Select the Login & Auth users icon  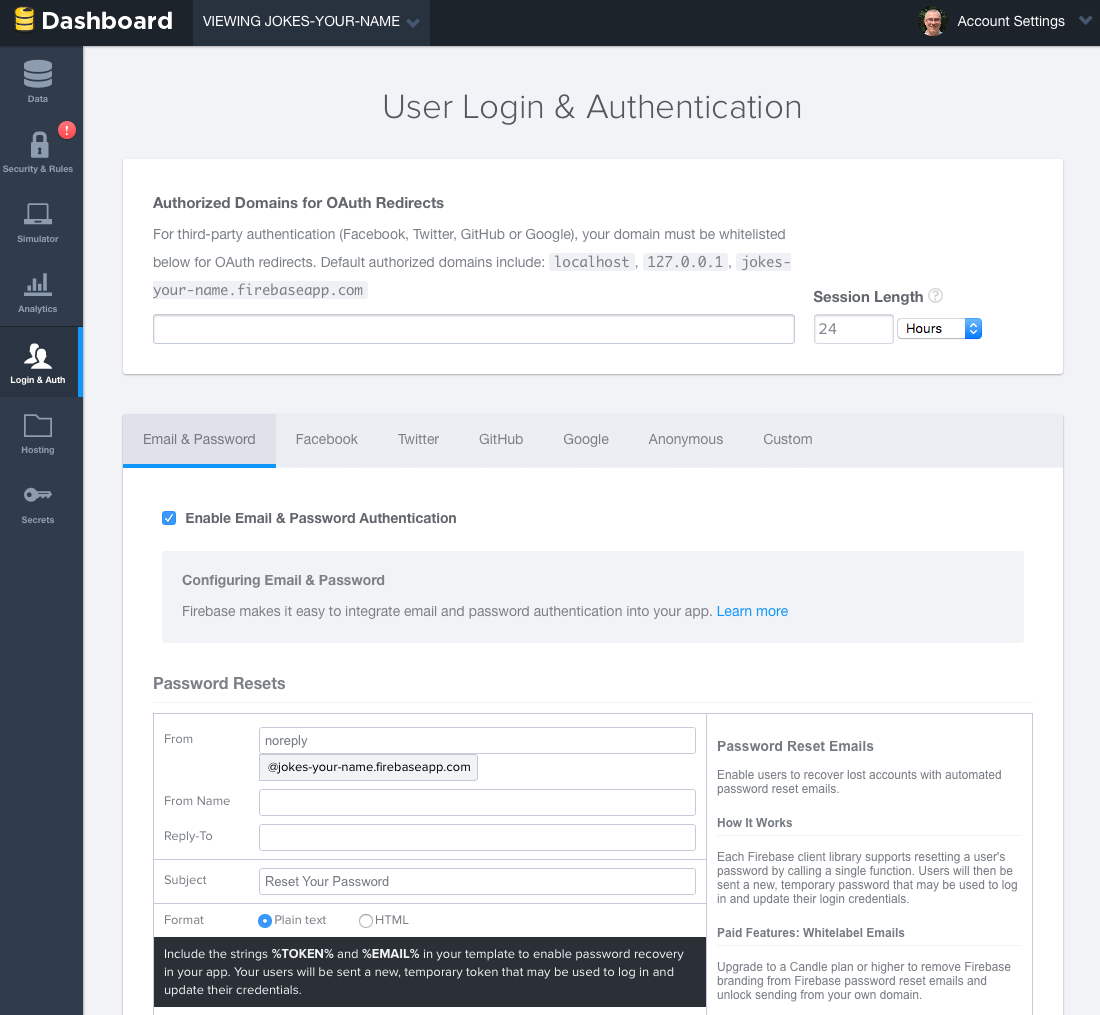click(38, 356)
